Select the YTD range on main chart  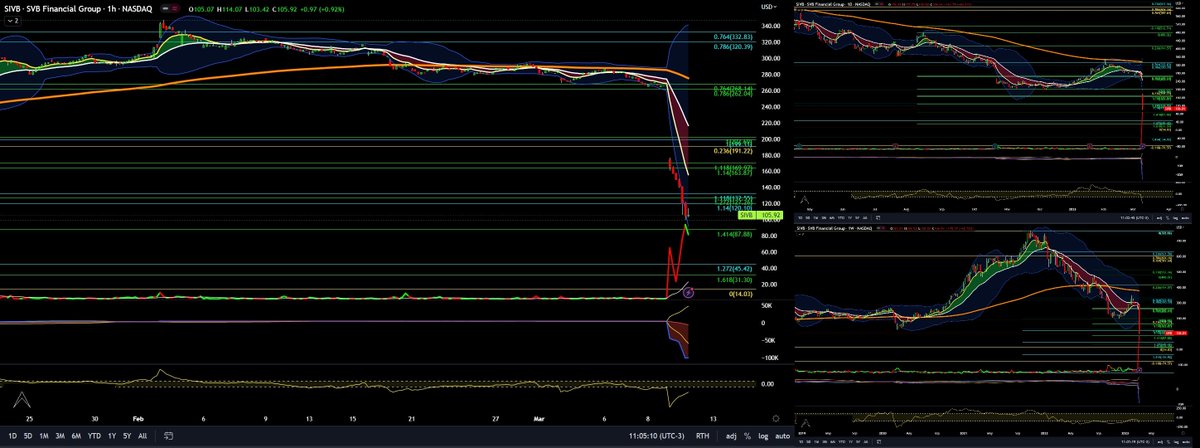click(96, 437)
